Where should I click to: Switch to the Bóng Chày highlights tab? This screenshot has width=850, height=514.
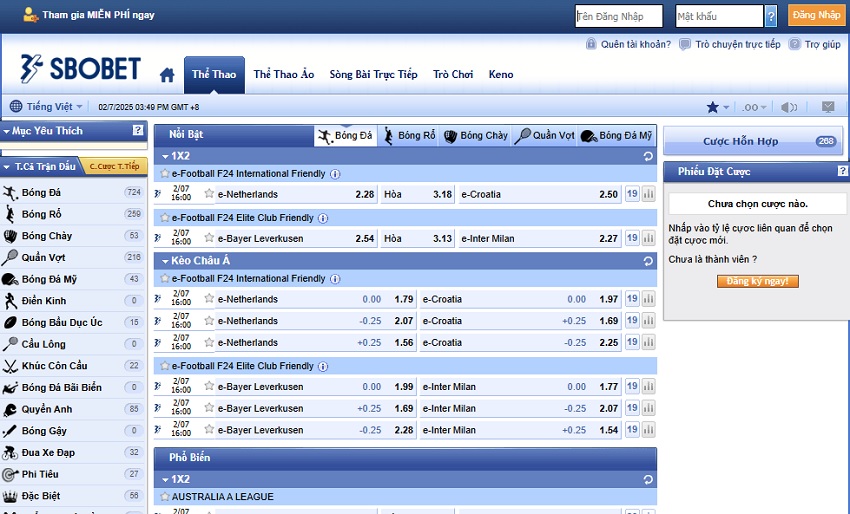click(475, 136)
